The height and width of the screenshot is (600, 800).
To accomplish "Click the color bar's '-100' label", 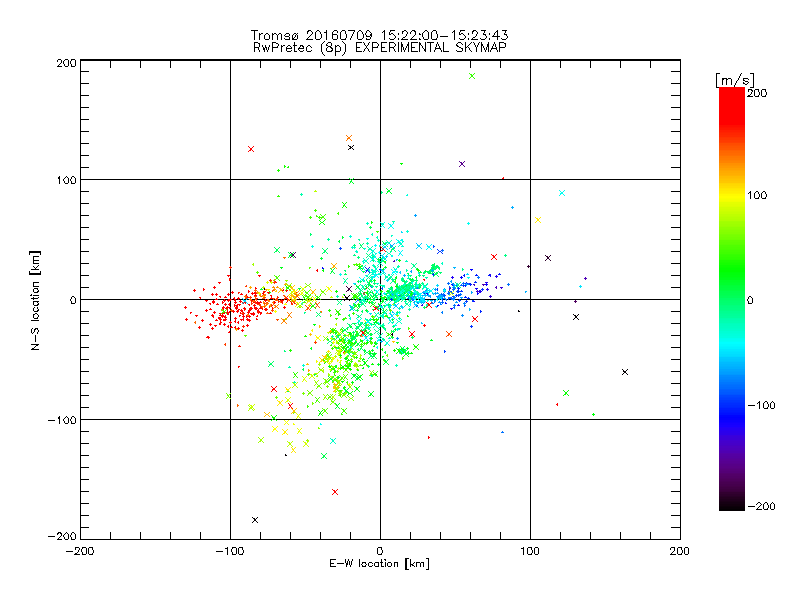I will tap(761, 405).
